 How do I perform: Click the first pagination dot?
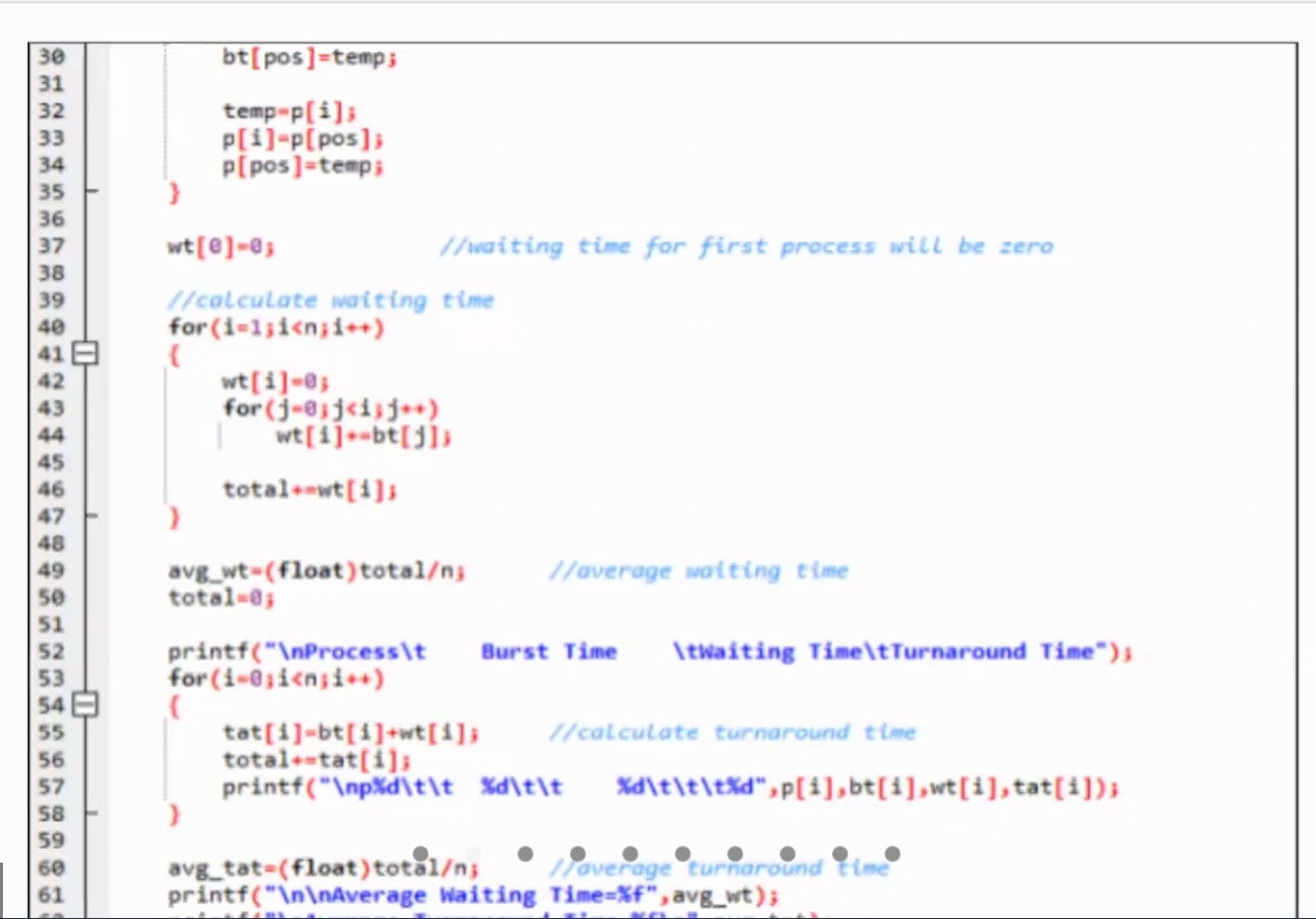tap(421, 854)
